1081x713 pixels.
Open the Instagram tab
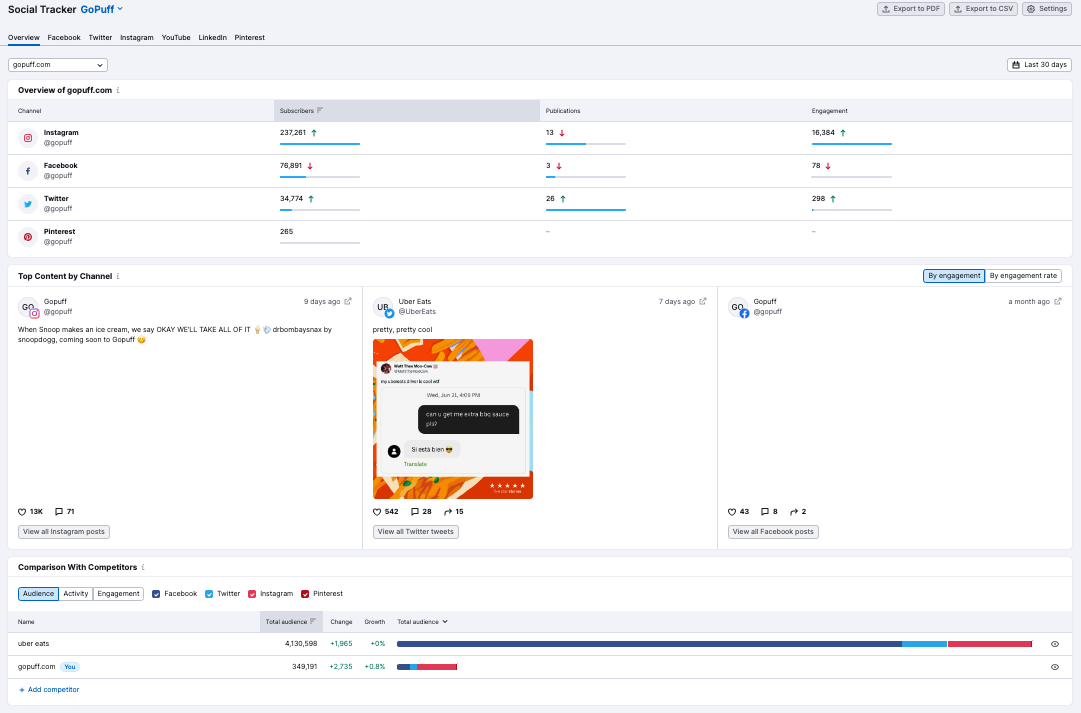point(137,38)
